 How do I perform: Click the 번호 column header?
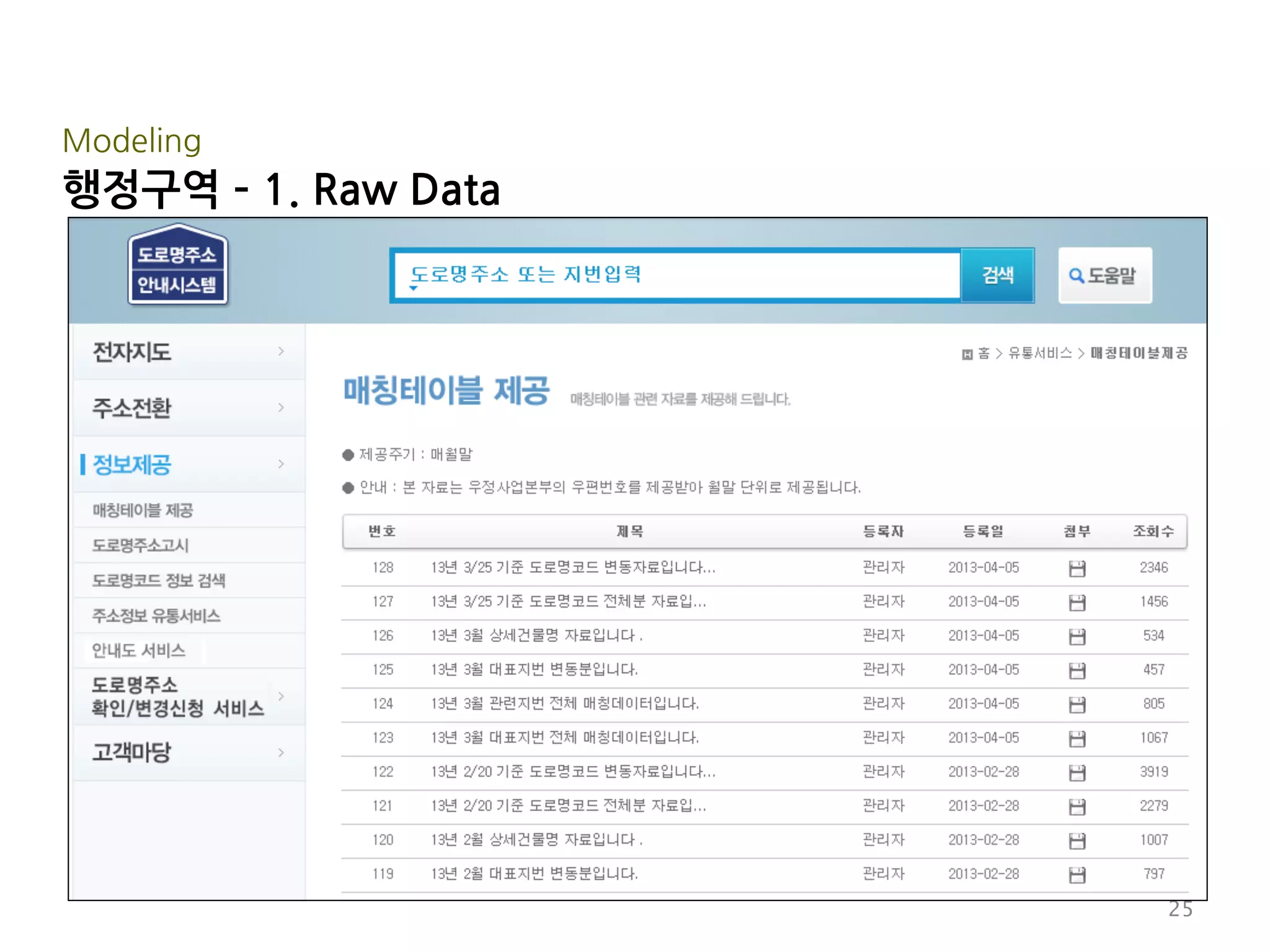382,532
